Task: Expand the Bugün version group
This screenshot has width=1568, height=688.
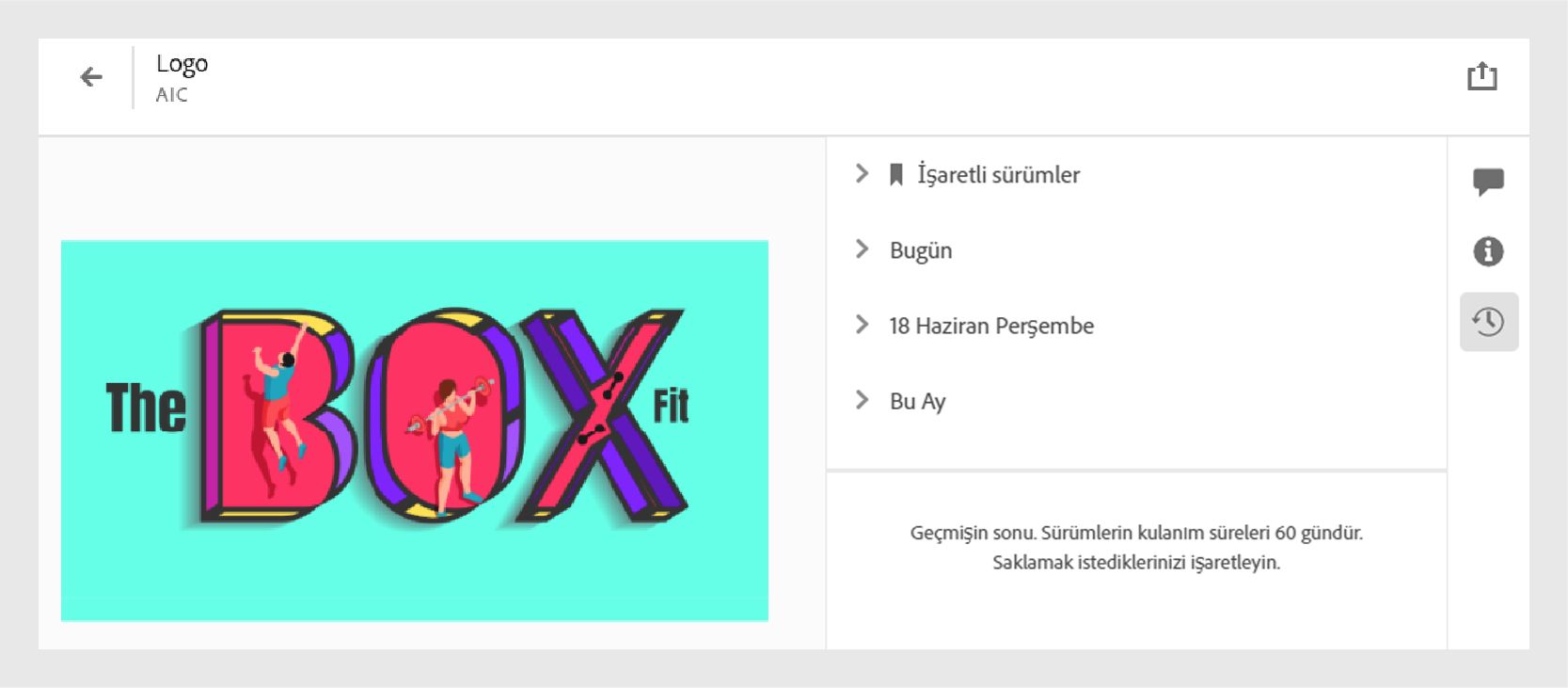Action: point(861,249)
